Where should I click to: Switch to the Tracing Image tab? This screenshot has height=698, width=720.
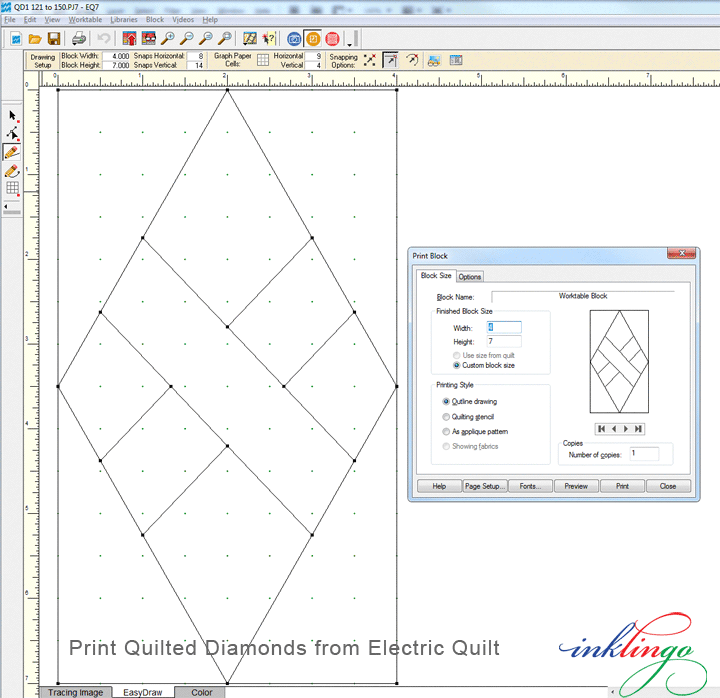(x=75, y=692)
